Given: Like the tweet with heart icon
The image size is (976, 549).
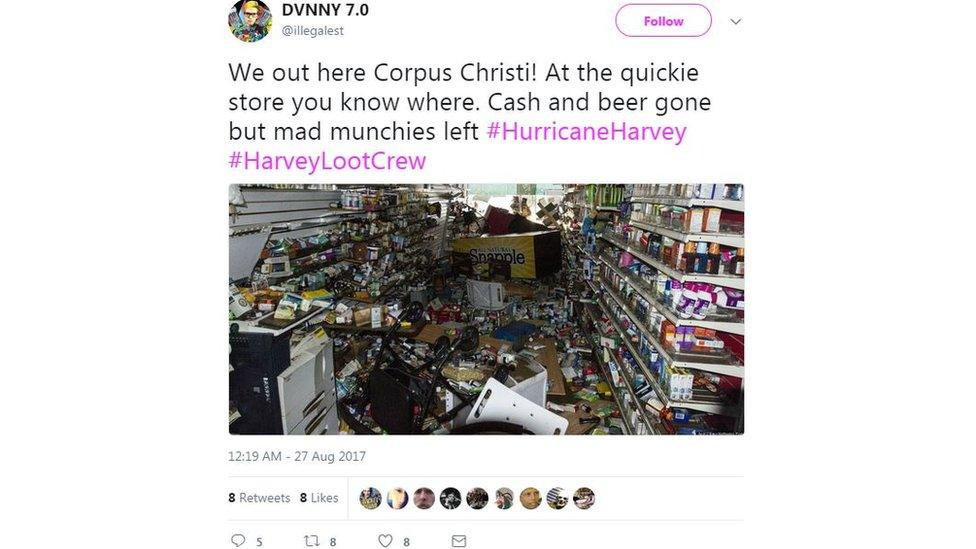Looking at the screenshot, I should pos(385,540).
